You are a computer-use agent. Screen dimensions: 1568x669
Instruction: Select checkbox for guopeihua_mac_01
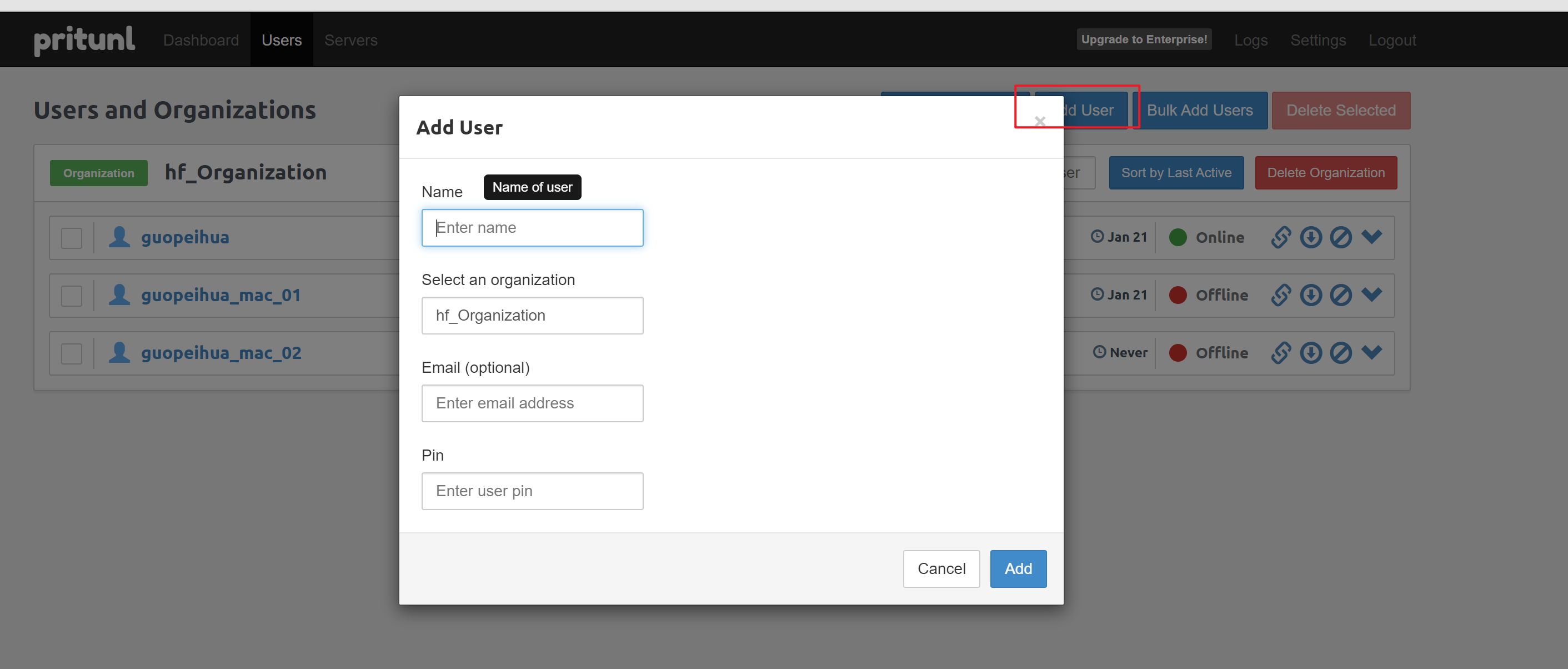[x=72, y=296]
